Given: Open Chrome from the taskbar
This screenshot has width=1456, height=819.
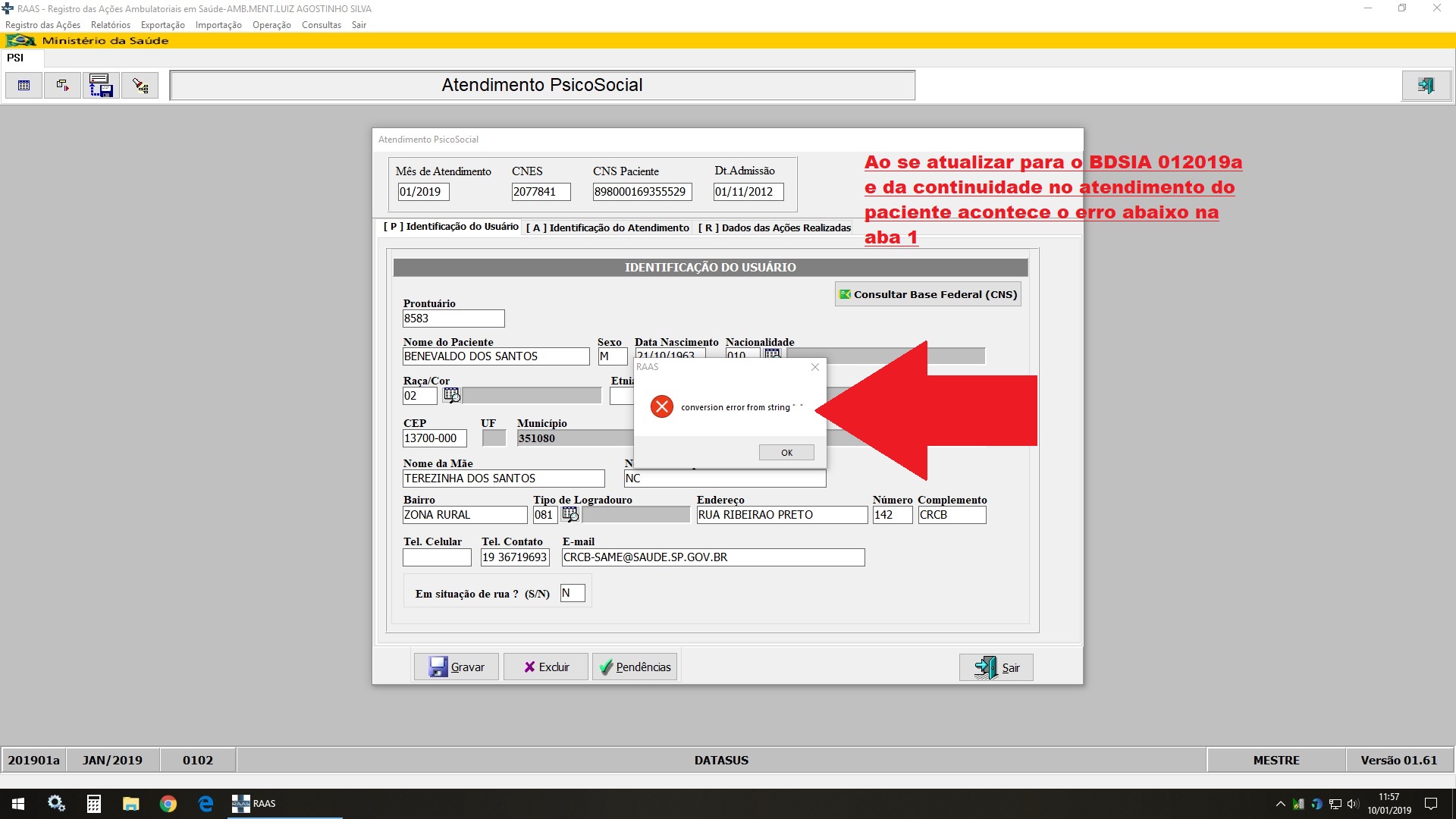Looking at the screenshot, I should [x=168, y=804].
